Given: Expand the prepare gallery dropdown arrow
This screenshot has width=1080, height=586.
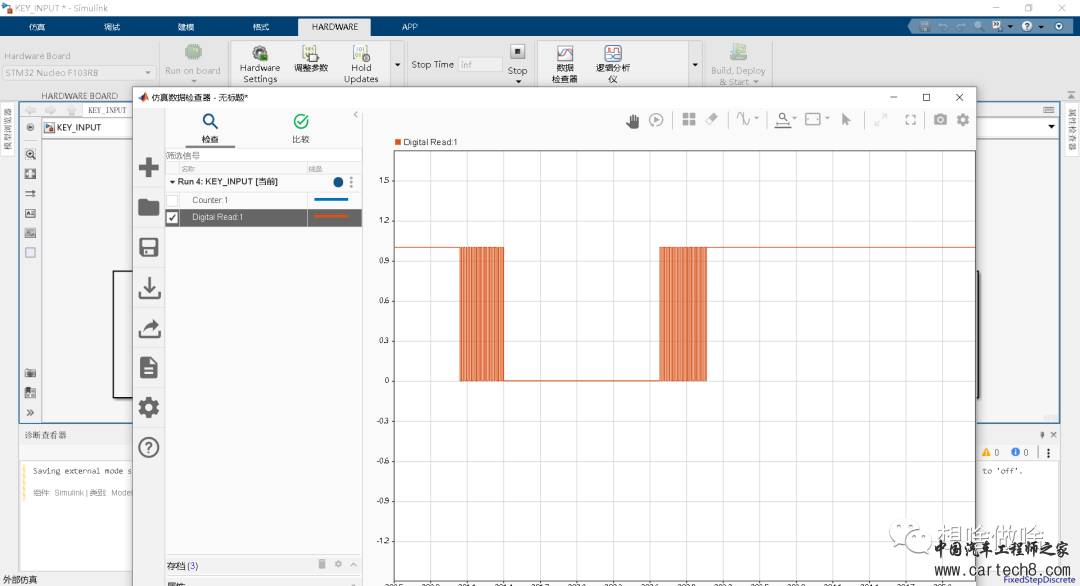Looking at the screenshot, I should [397, 65].
